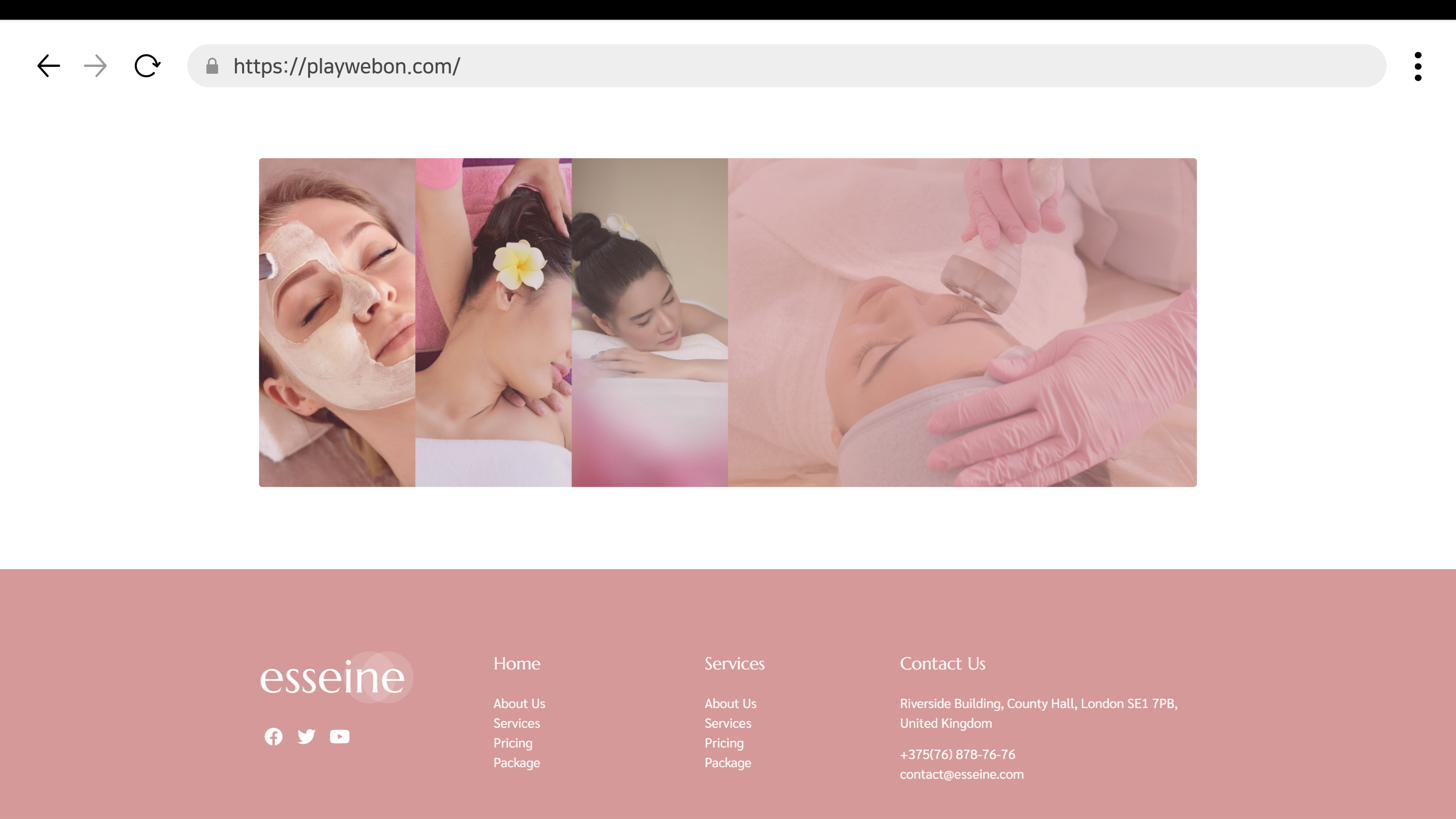
Task: Open the YouTube icon in footer
Action: pos(340,737)
